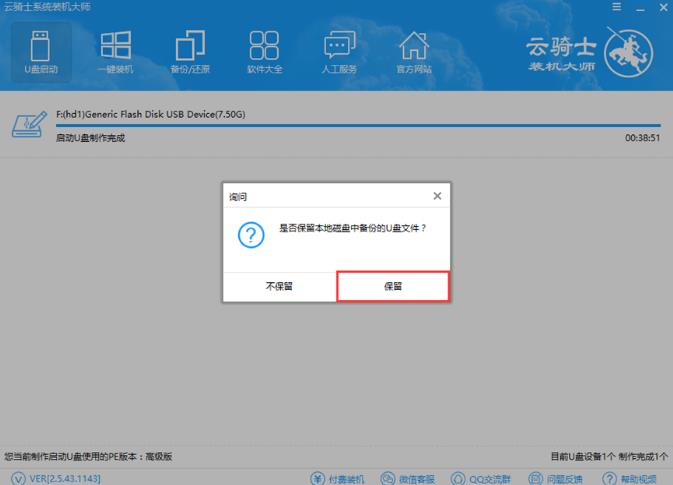Open 微信客服 link
The image size is (673, 485).
[408, 479]
